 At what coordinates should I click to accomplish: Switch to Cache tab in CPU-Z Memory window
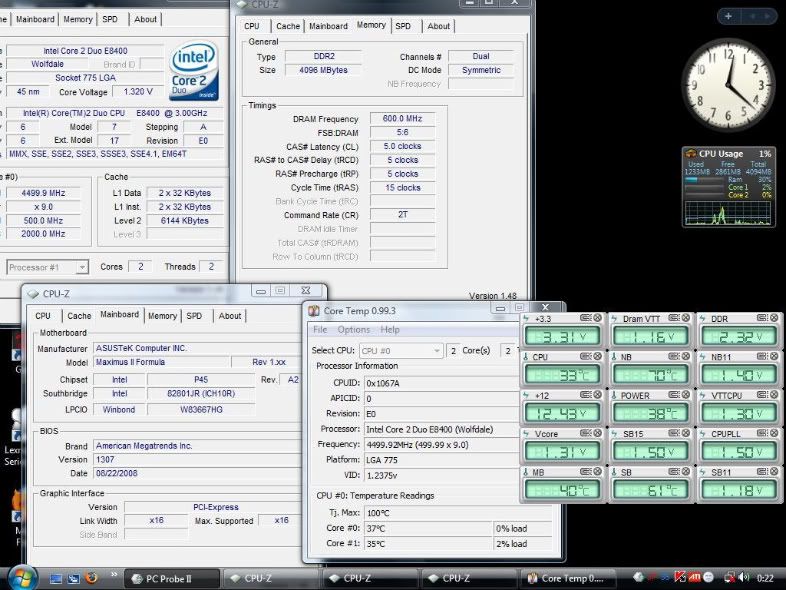(288, 26)
